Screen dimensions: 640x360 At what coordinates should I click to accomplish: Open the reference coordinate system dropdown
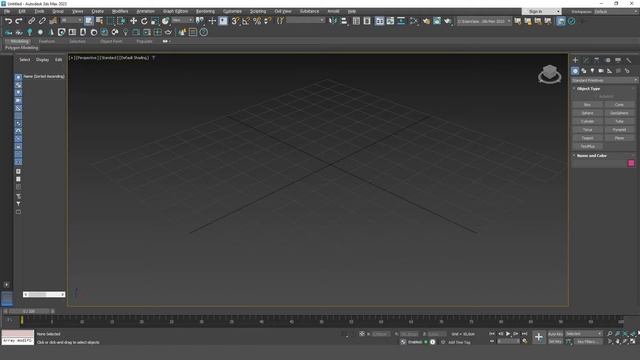point(182,20)
